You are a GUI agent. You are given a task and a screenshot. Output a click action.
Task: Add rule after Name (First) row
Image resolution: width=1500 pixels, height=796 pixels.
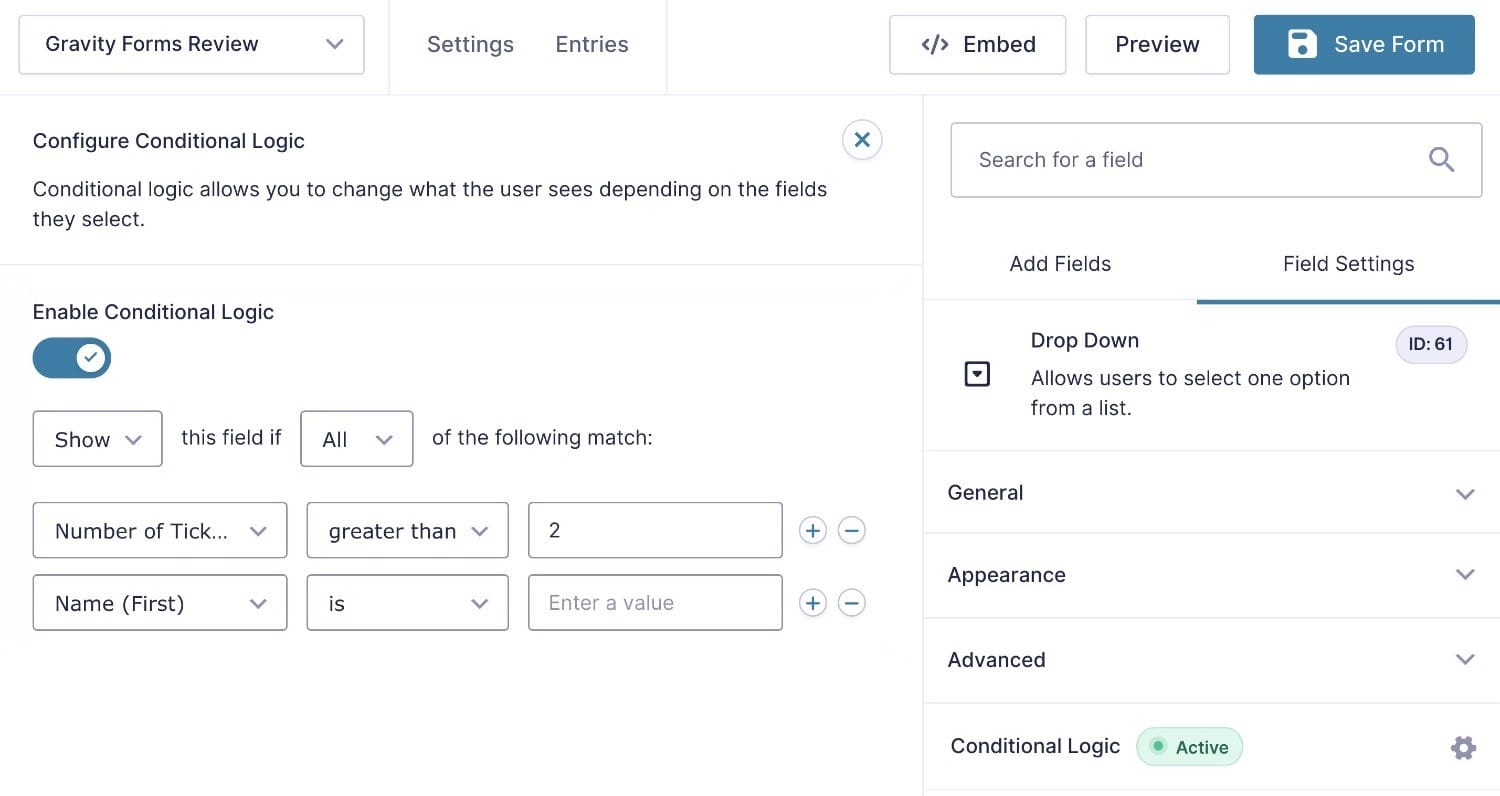point(813,603)
